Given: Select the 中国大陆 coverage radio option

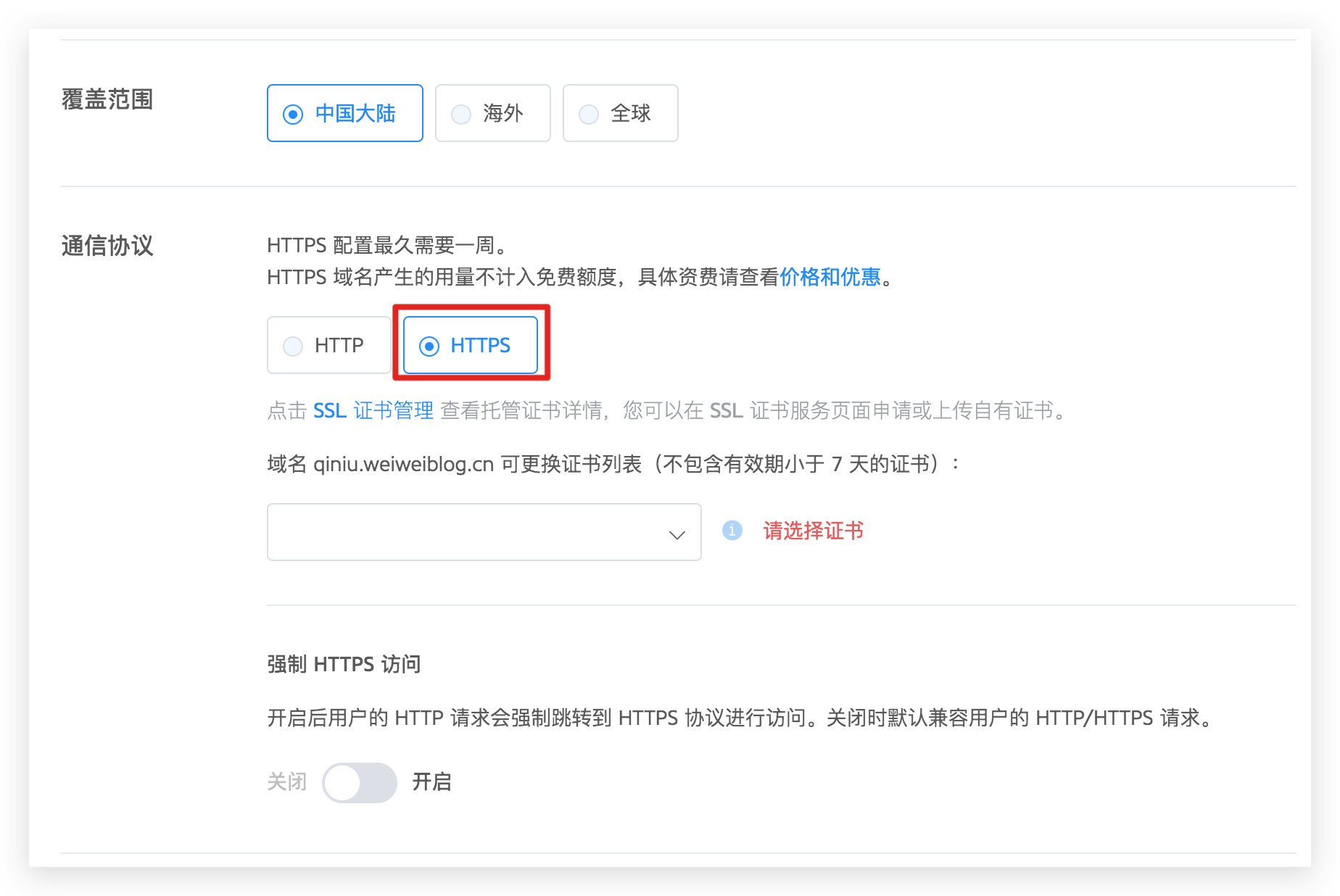Looking at the screenshot, I should [x=344, y=113].
